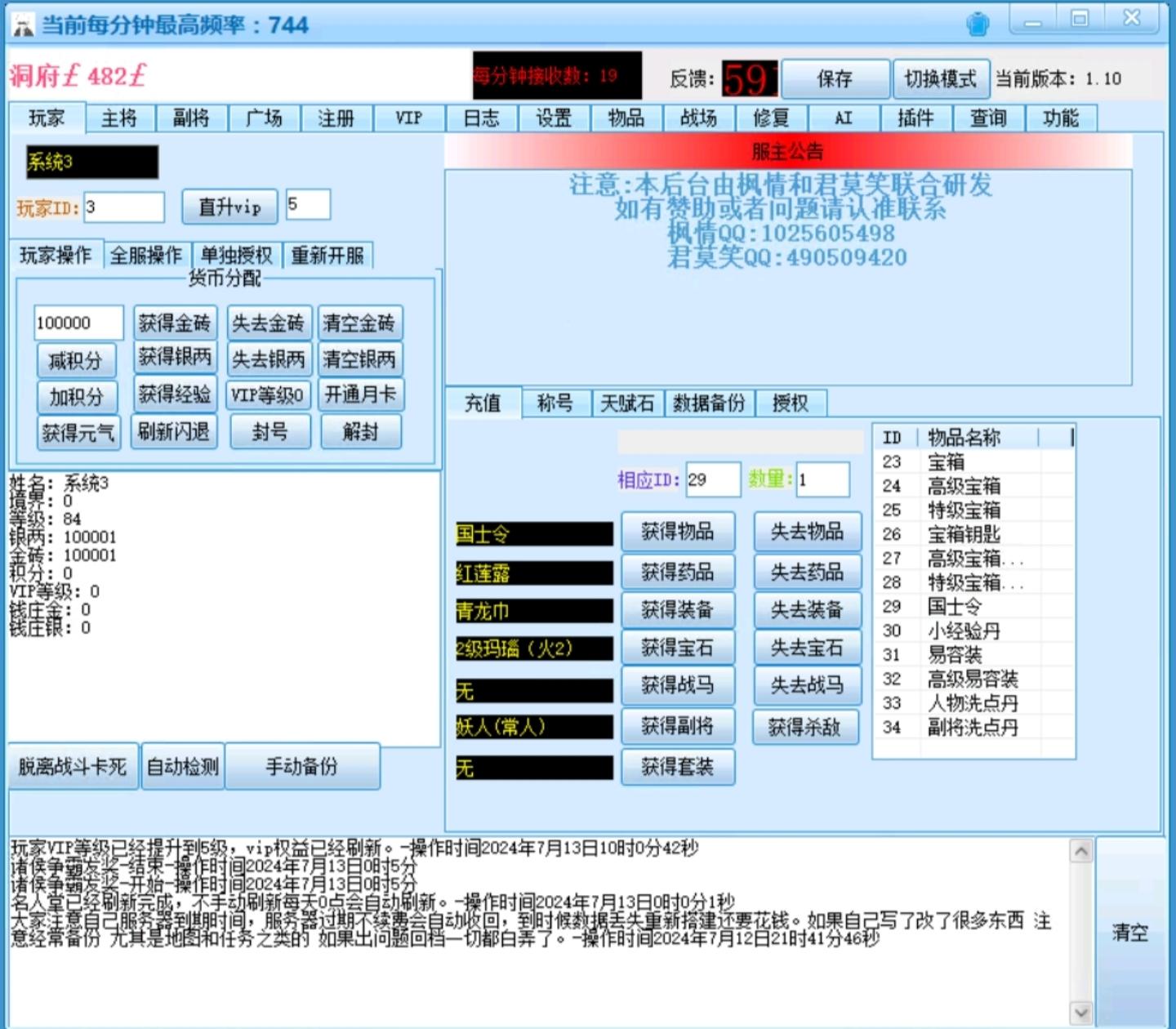
Task: Open the 全服操作 sub-tab
Action: pos(146,256)
